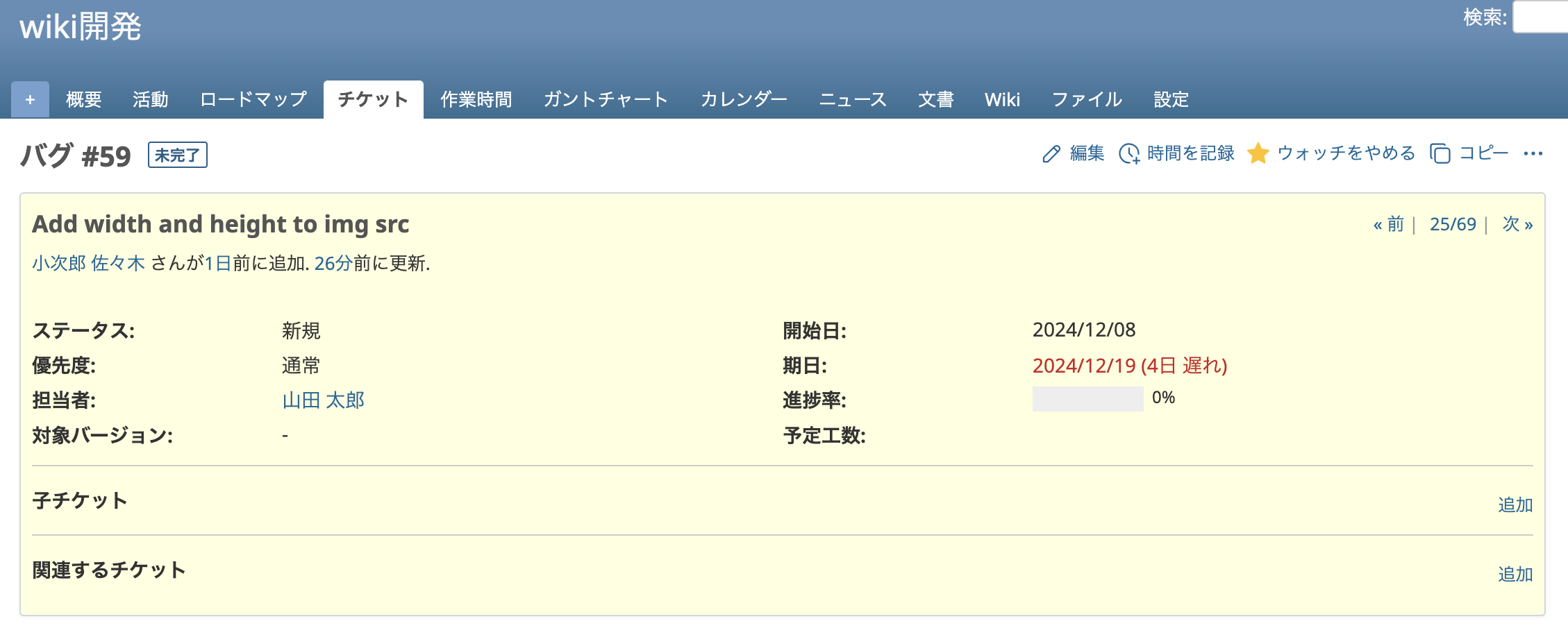Select the チケット tab
Image resolution: width=1568 pixels, height=637 pixels.
point(373,99)
